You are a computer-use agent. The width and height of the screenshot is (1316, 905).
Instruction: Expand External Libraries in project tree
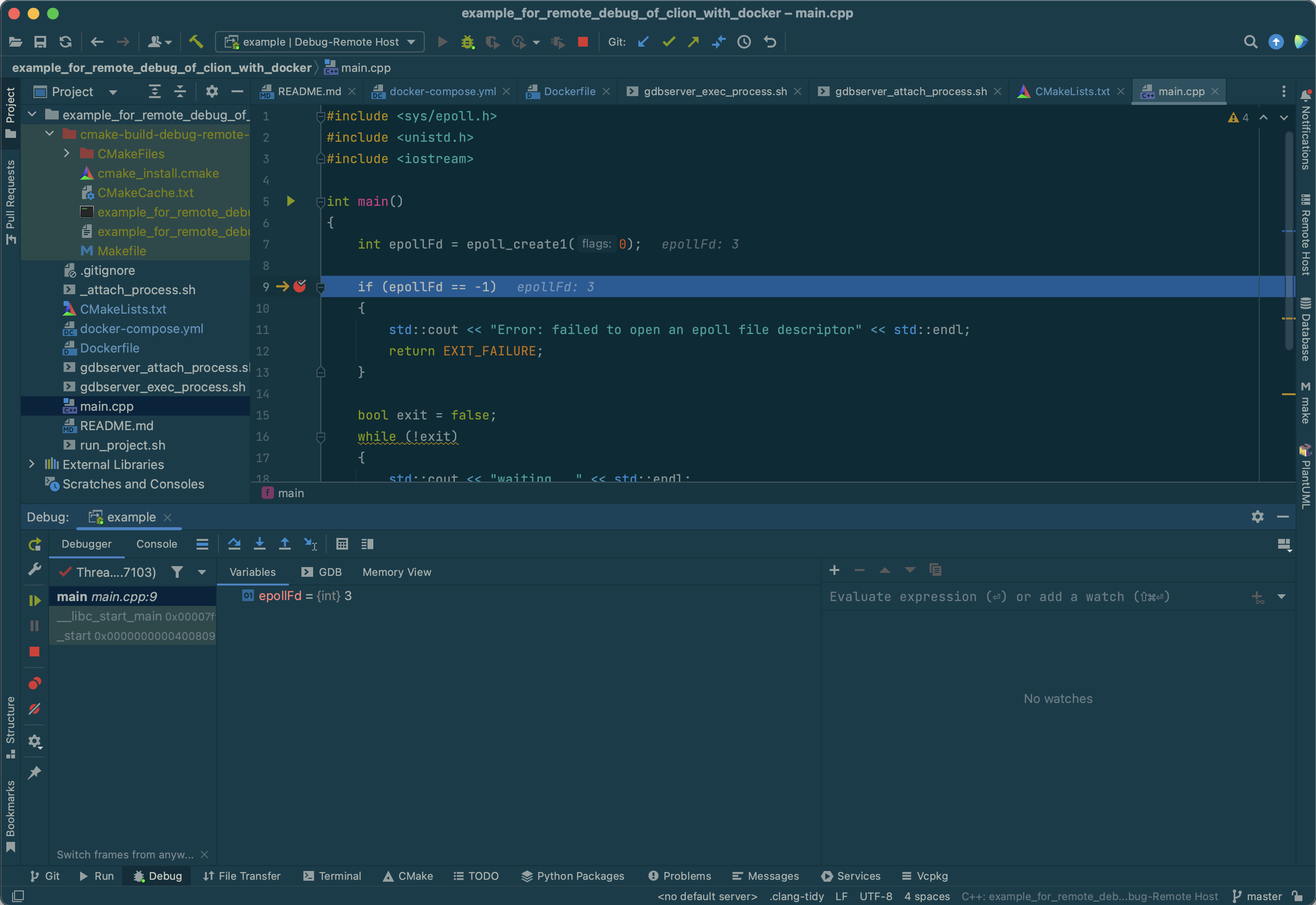point(32,465)
